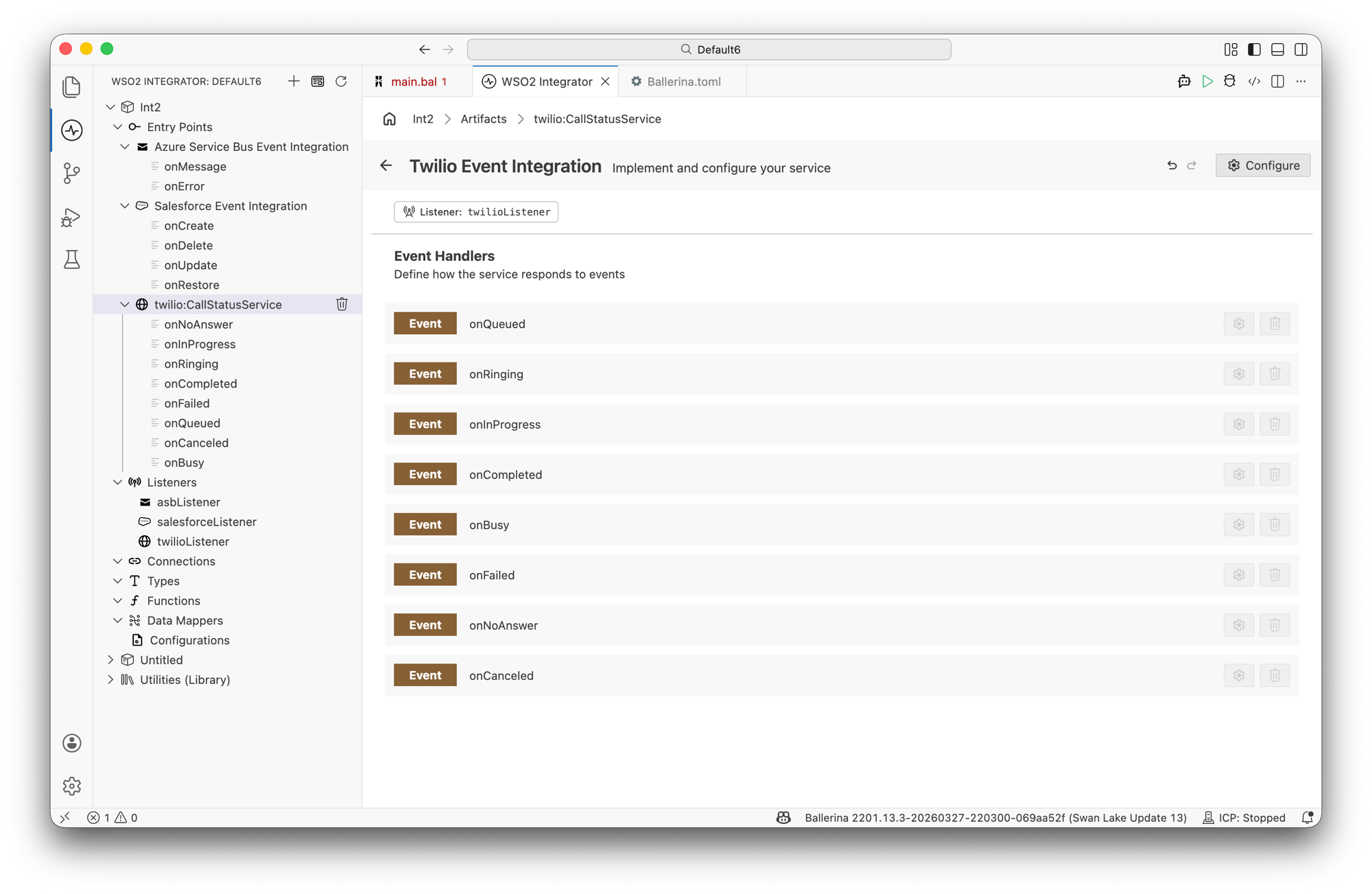Delete twilio:CallStatusService from the tree
This screenshot has height=894, width=1372.
(x=342, y=304)
